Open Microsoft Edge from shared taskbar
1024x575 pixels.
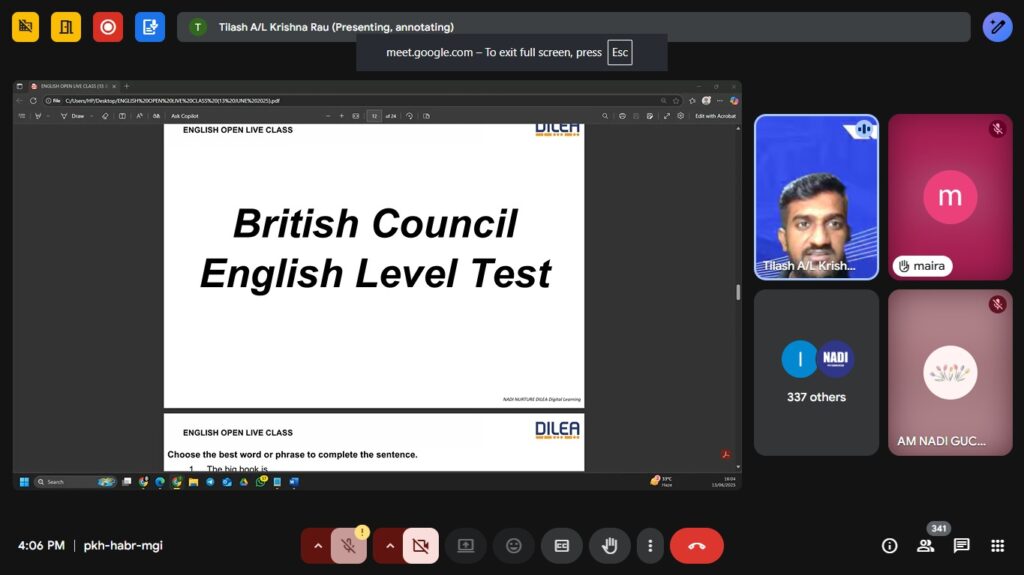tap(160, 482)
